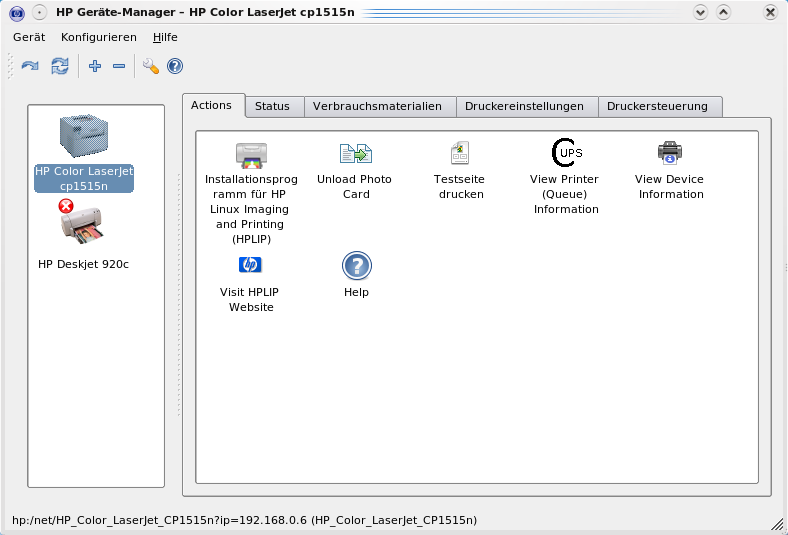Open the Unload Photo Card action
Screen dimensions: 788x535
click(x=356, y=154)
